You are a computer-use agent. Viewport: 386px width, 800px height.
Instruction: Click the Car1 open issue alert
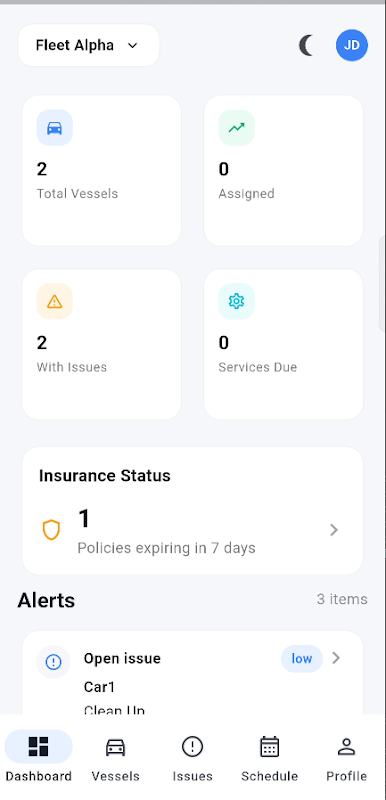pyautogui.click(x=192, y=673)
